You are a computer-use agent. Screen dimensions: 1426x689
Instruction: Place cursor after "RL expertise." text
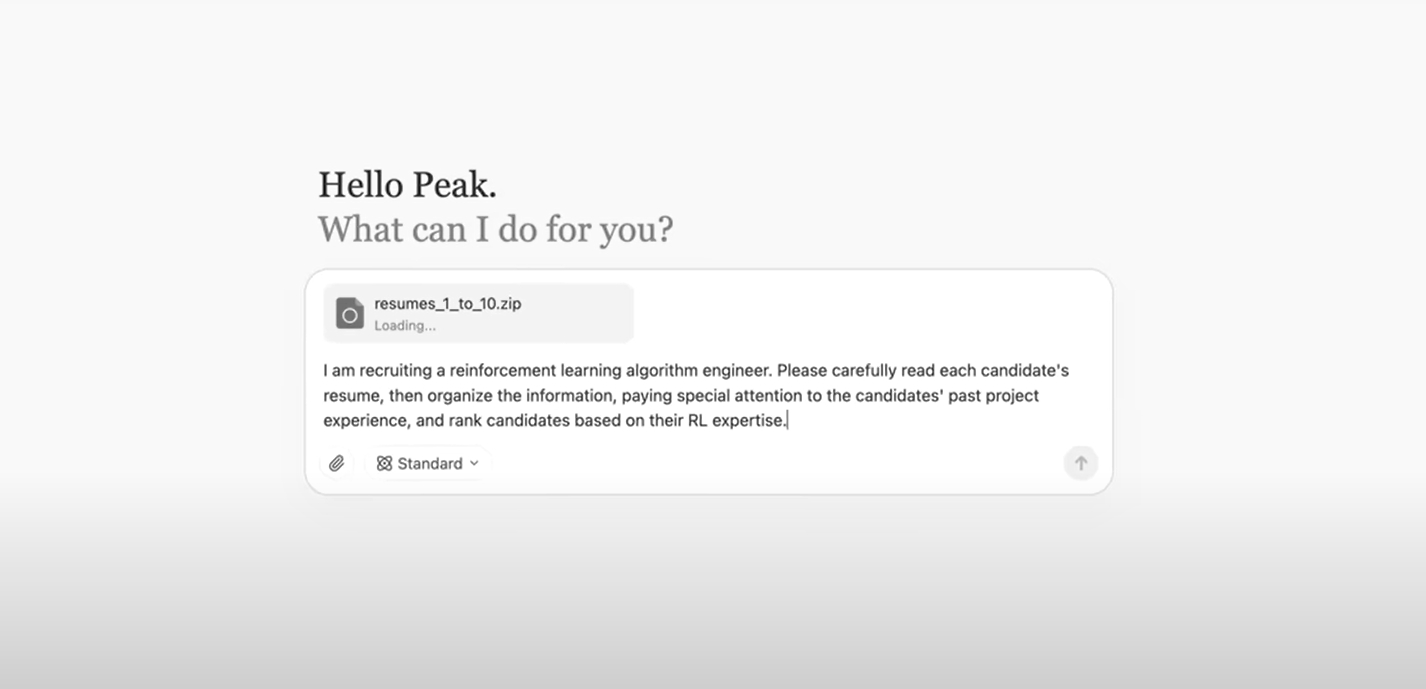pyautogui.click(x=788, y=421)
